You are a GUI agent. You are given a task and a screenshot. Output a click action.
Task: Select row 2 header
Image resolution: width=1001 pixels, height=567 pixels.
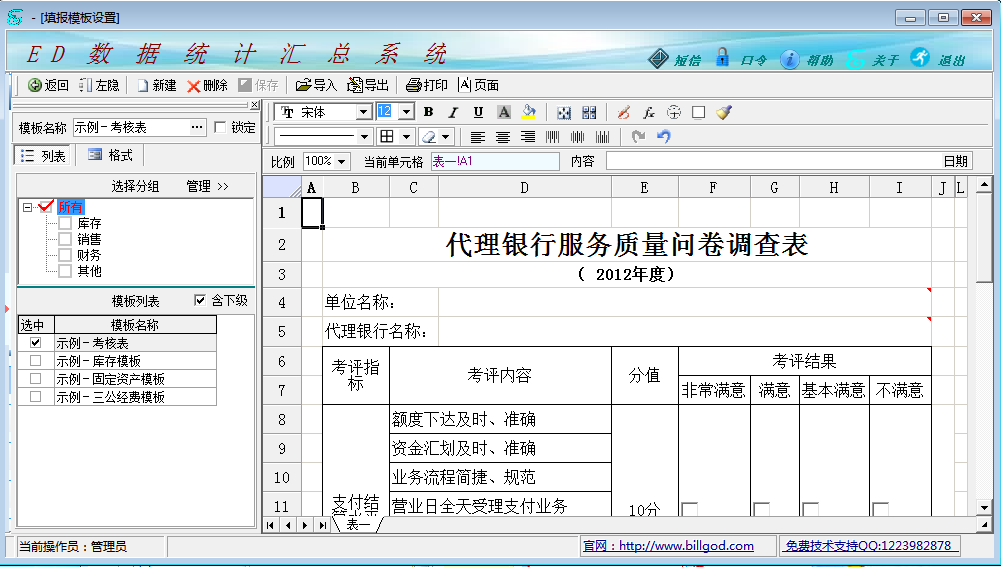click(x=282, y=245)
